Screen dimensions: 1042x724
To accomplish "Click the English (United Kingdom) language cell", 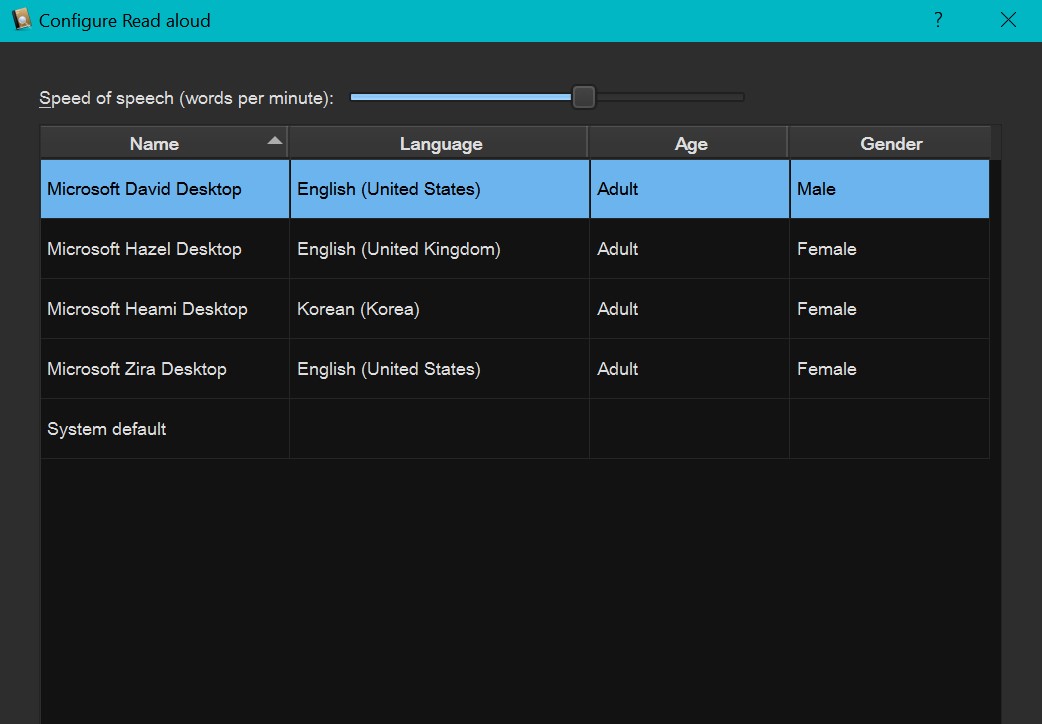I will 439,249.
